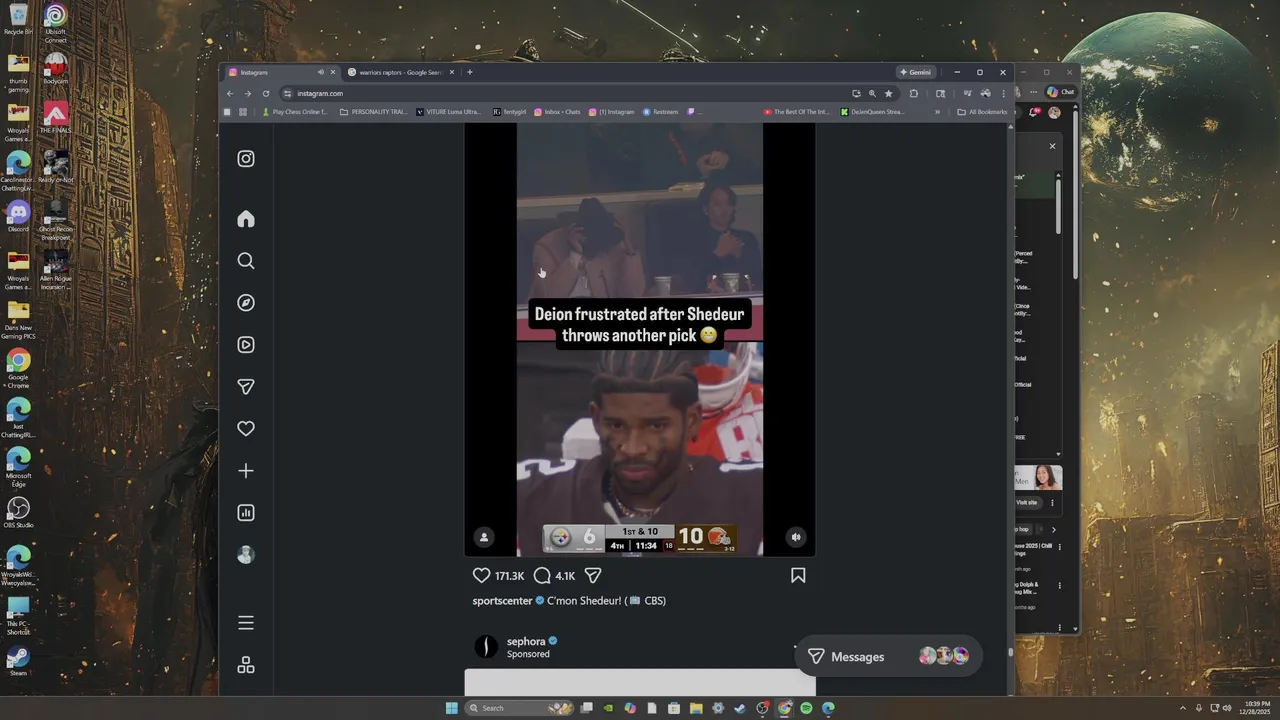1280x720 pixels.
Task: Open Steam from the taskbar
Action: [x=740, y=708]
